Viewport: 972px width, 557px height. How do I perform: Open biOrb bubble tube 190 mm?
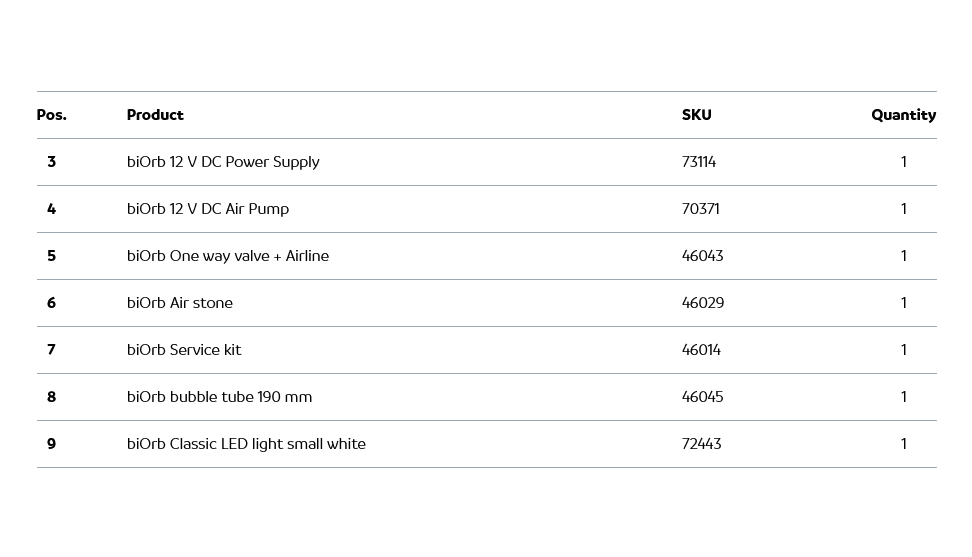[219, 397]
